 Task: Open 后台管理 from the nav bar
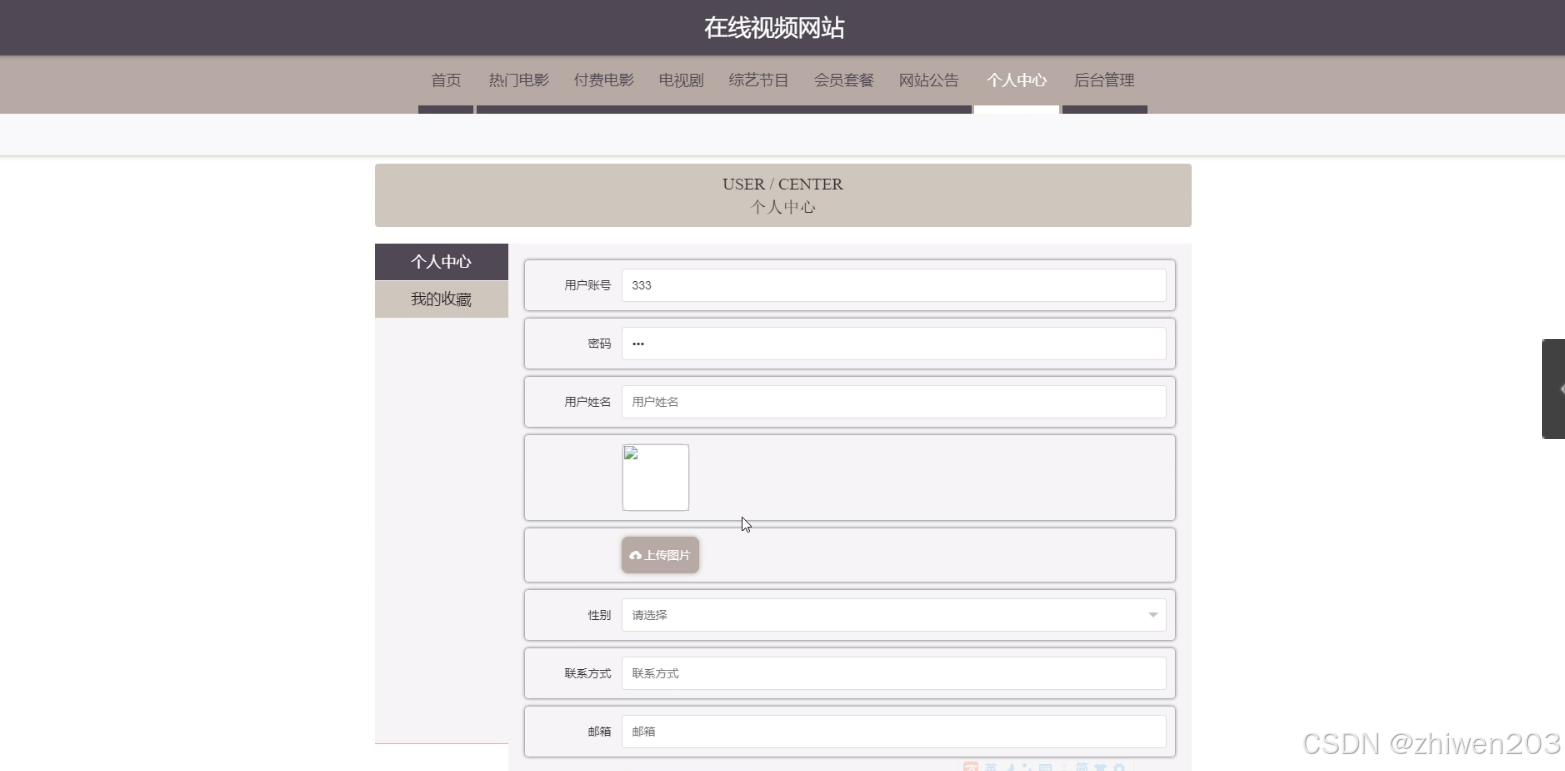pyautogui.click(x=1104, y=81)
